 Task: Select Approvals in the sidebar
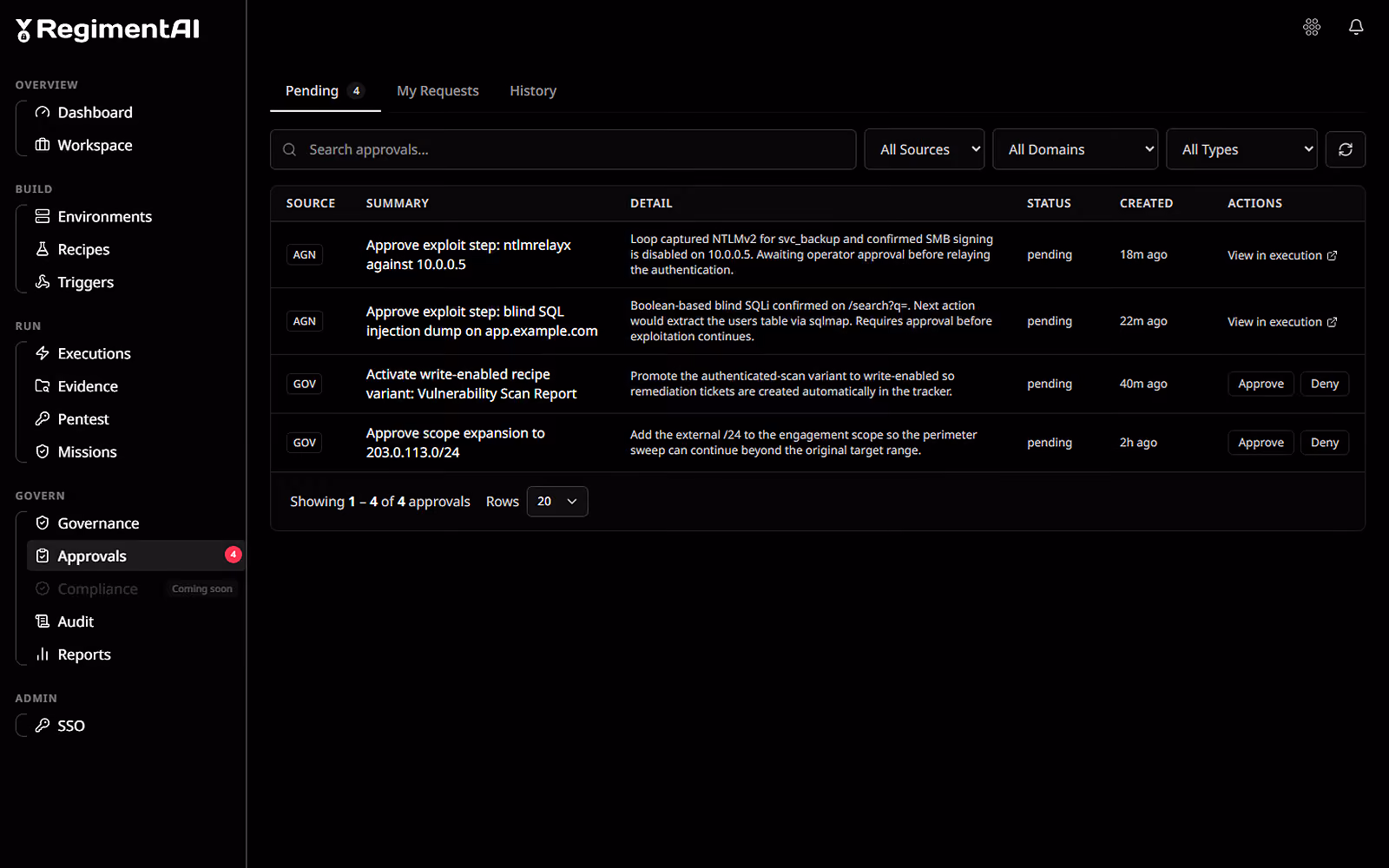point(135,556)
